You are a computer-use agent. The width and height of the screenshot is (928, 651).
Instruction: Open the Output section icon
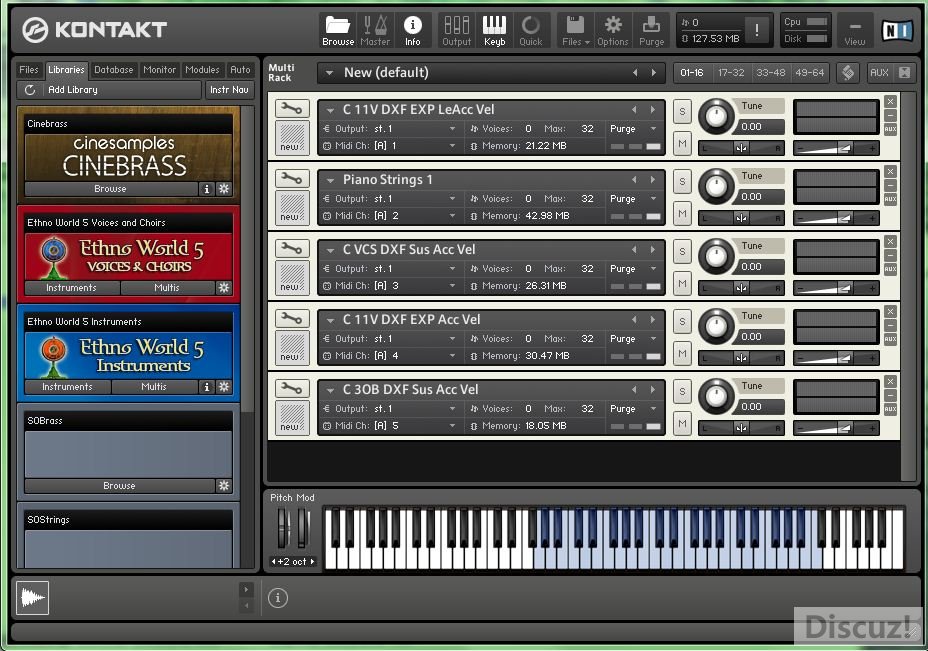coord(456,31)
